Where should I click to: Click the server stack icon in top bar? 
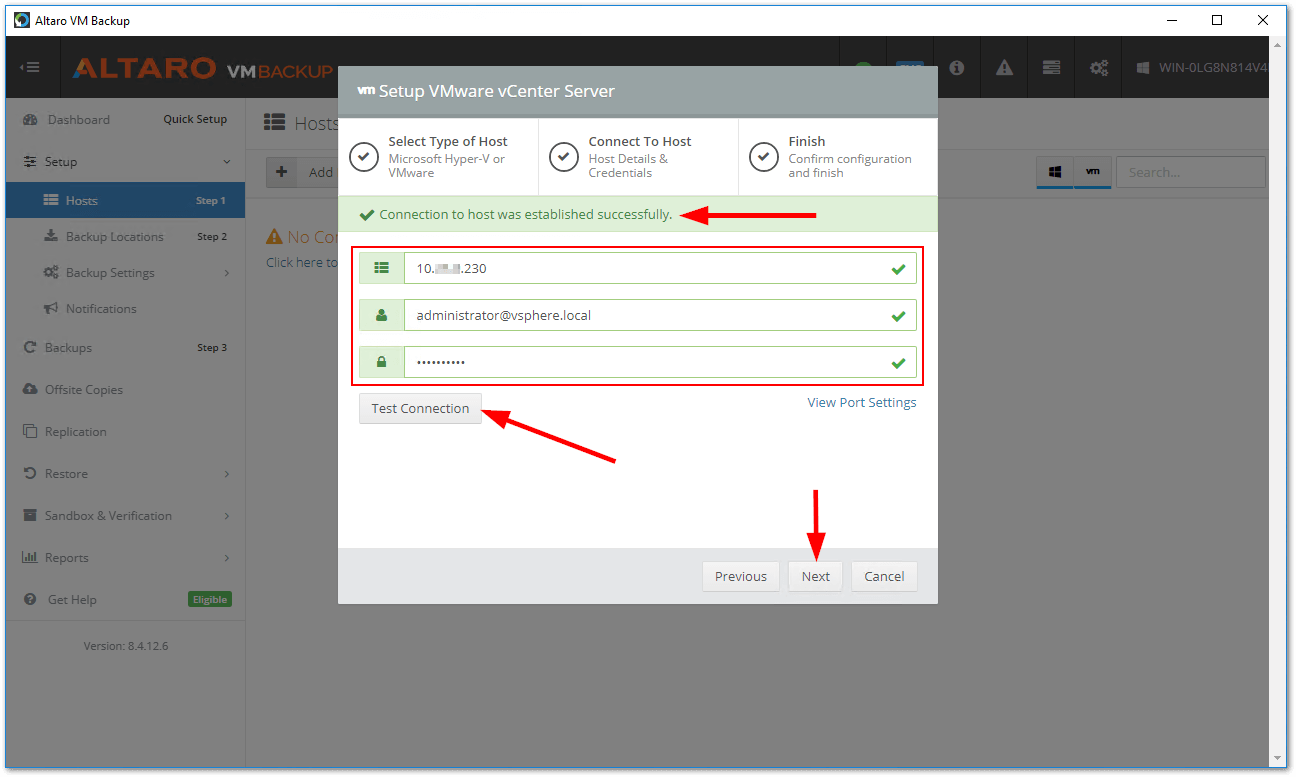coord(1051,68)
